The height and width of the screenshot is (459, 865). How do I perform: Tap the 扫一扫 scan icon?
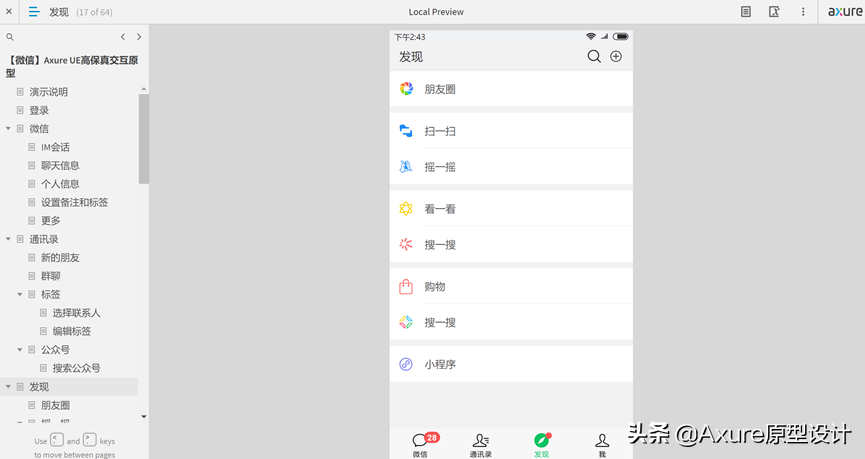pos(406,131)
